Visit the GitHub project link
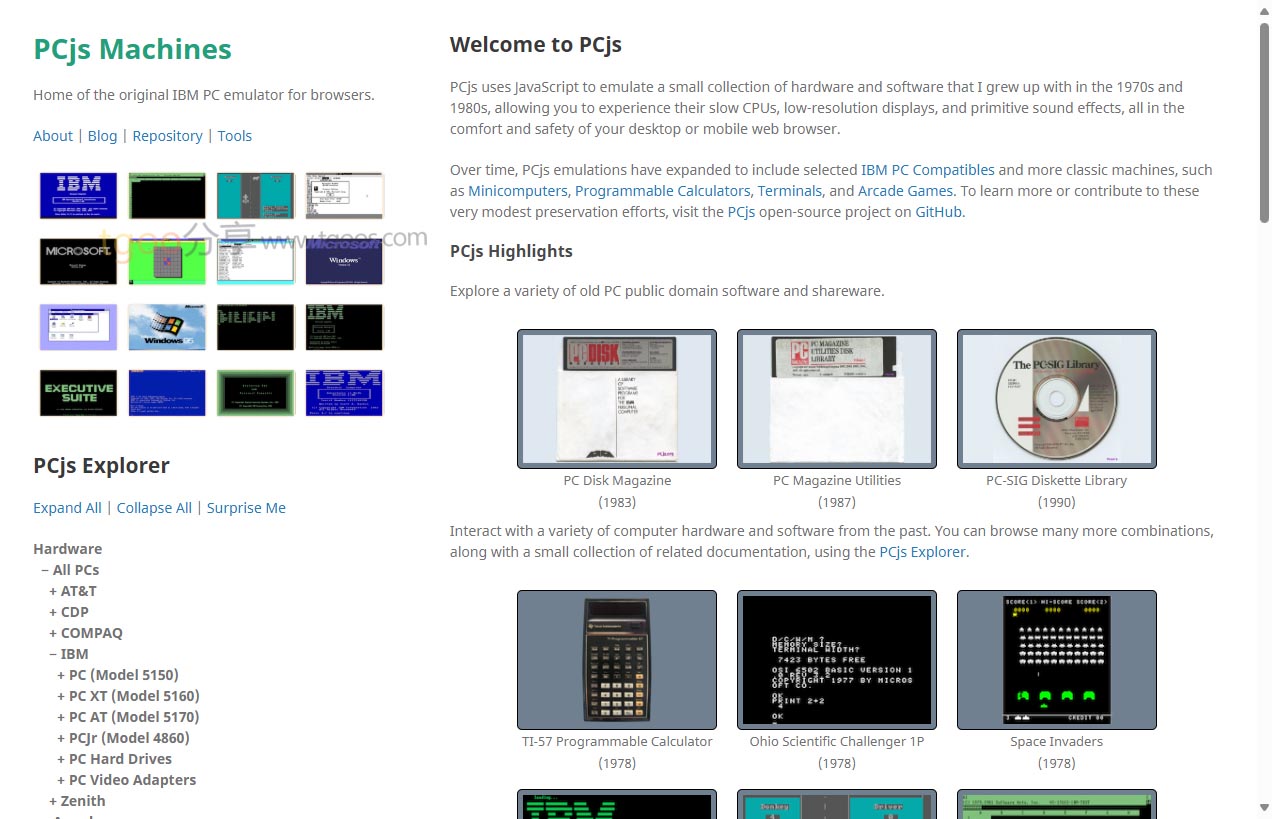Screen dimensions: 1272x819 click(x=938, y=212)
